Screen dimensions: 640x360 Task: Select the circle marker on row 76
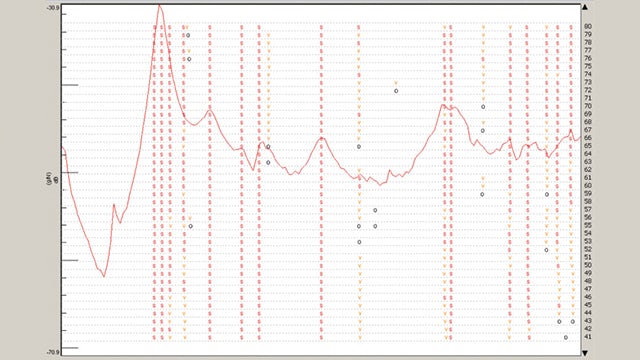189,59
